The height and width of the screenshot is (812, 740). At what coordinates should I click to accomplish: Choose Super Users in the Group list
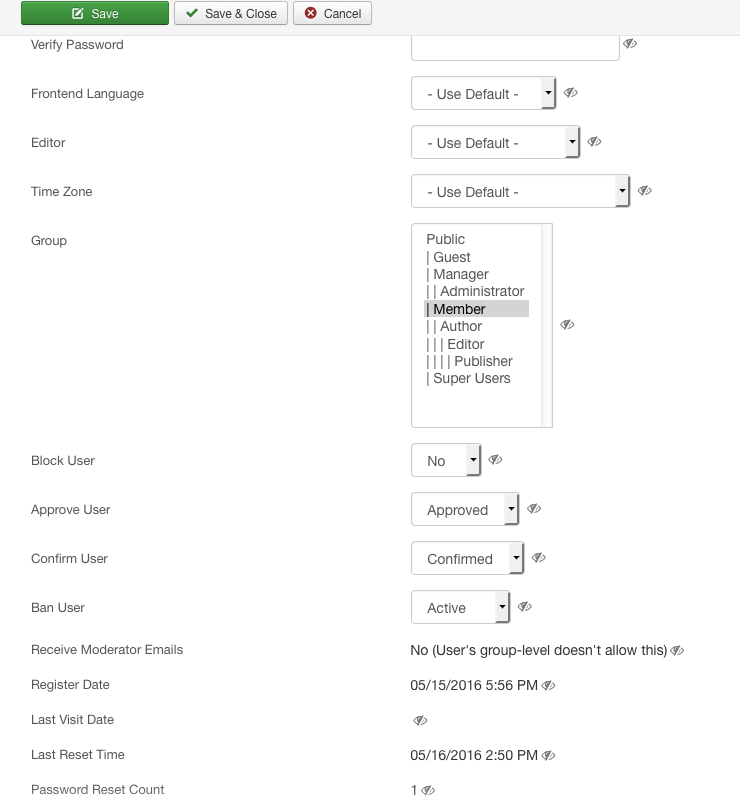coord(471,379)
